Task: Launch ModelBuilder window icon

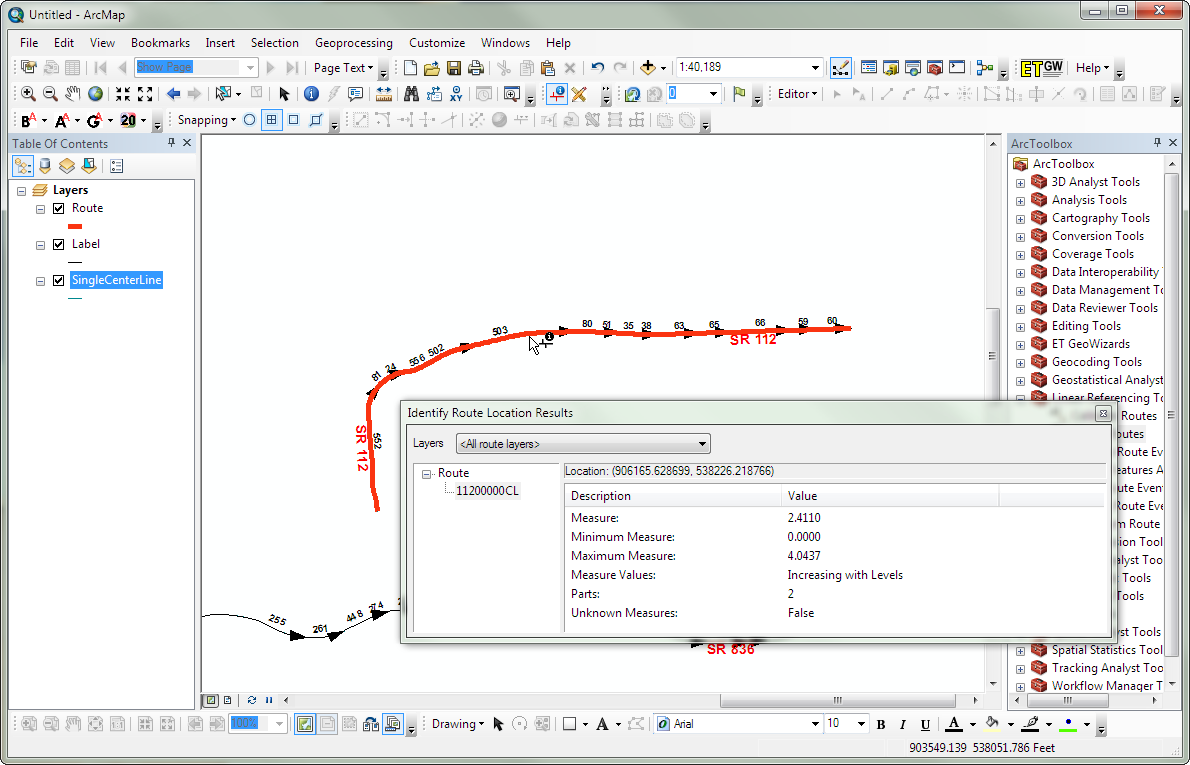Action: point(985,68)
